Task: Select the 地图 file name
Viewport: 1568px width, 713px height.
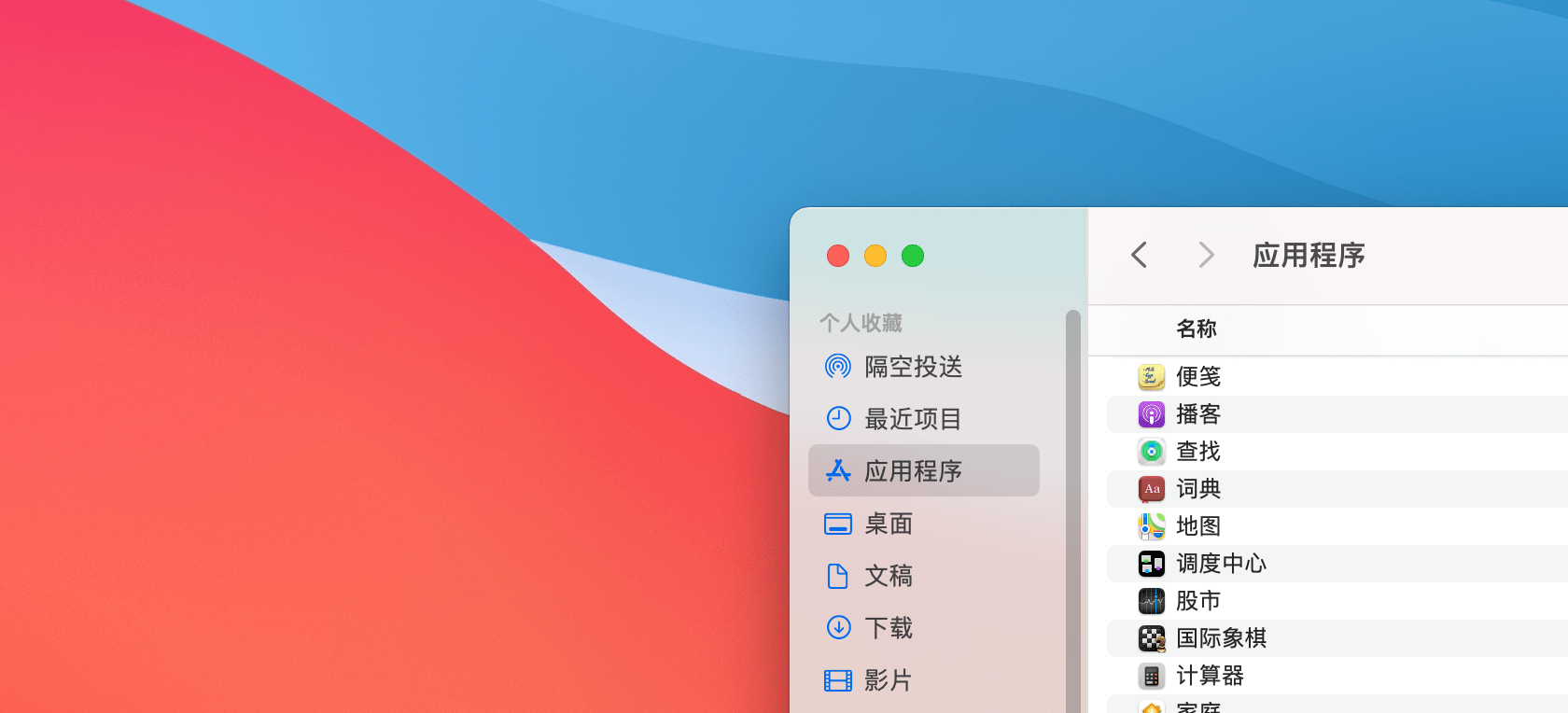Action: [1198, 525]
